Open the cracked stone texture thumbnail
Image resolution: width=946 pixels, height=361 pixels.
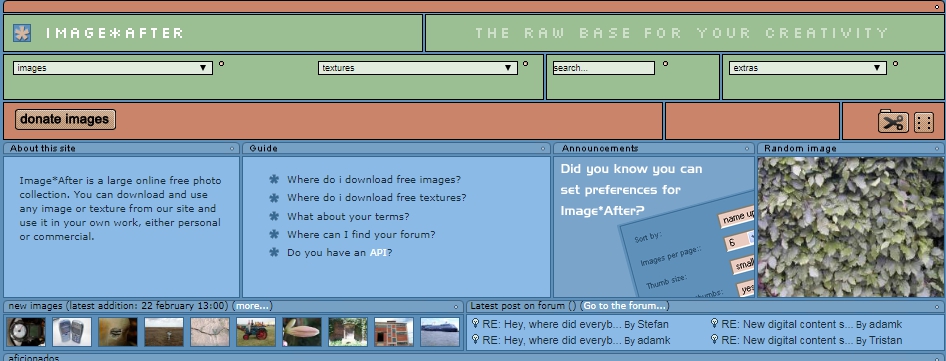click(x=210, y=332)
